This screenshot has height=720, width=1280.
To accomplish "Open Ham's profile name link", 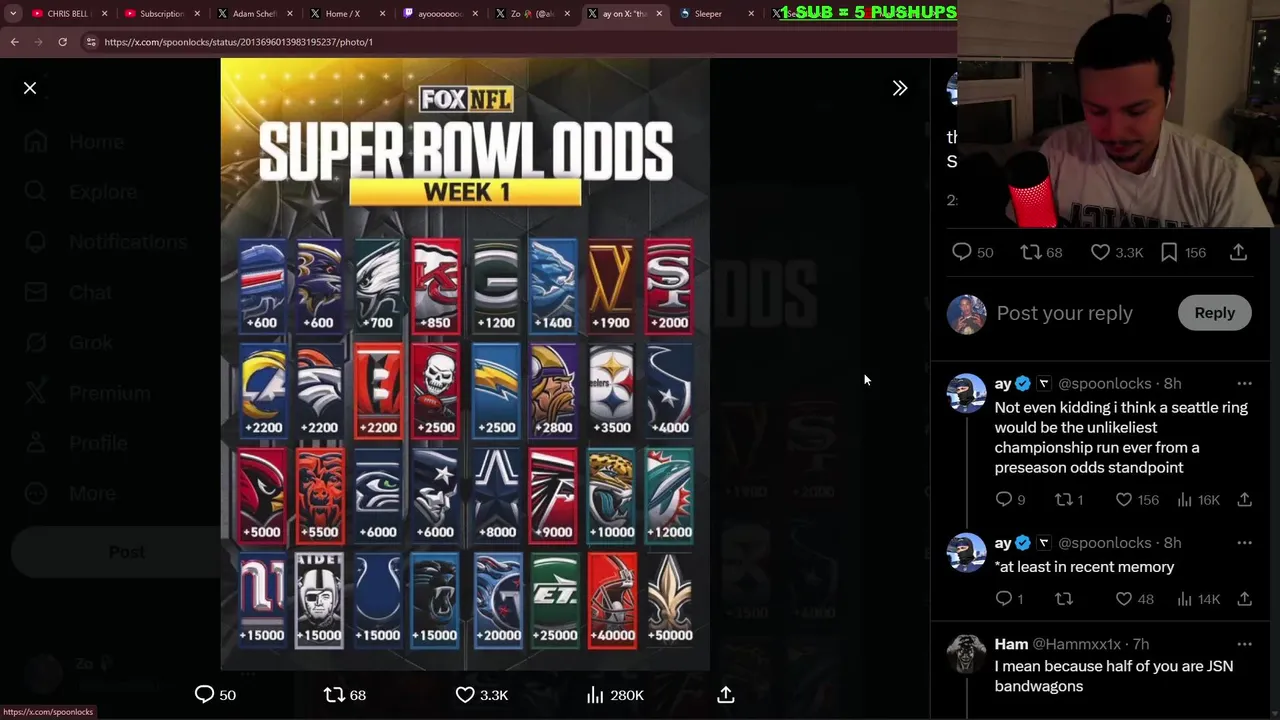I will [x=1011, y=644].
